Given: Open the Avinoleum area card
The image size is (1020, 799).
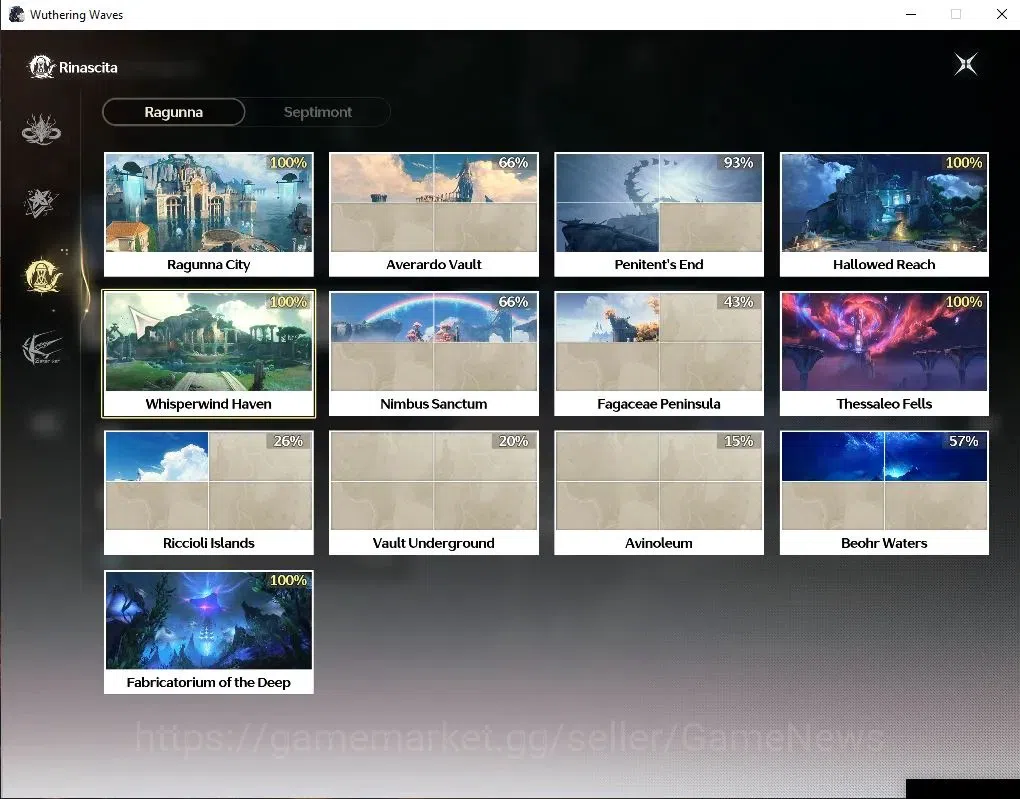Looking at the screenshot, I should (659, 493).
